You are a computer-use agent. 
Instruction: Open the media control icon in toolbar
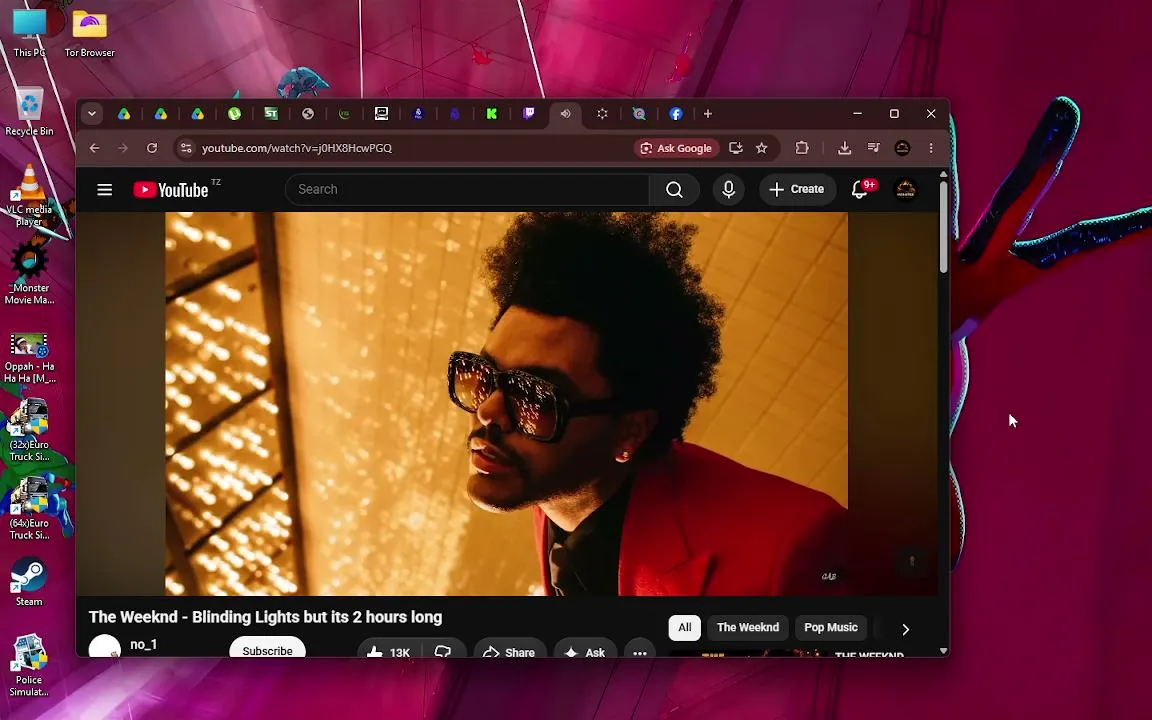(x=873, y=148)
